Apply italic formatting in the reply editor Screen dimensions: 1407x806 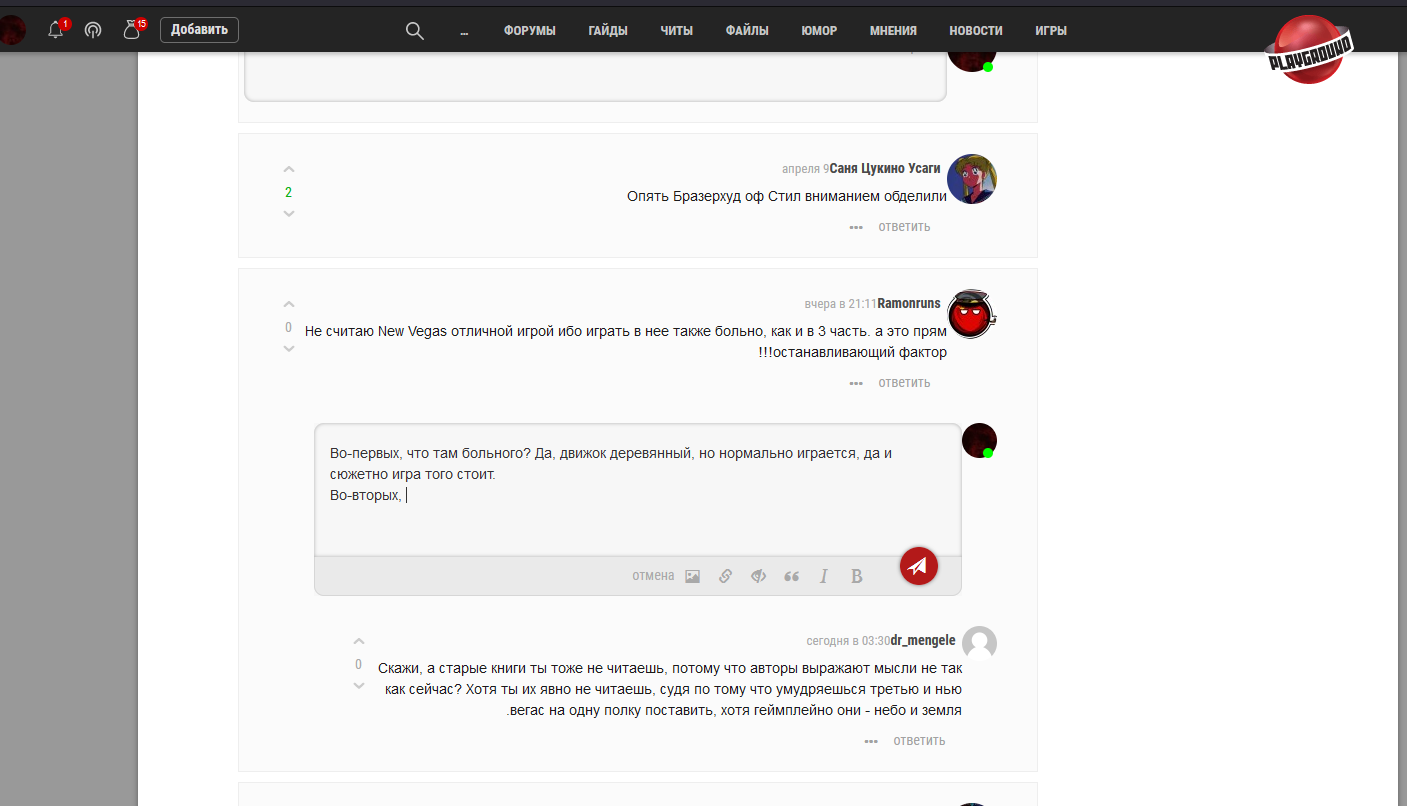point(824,576)
